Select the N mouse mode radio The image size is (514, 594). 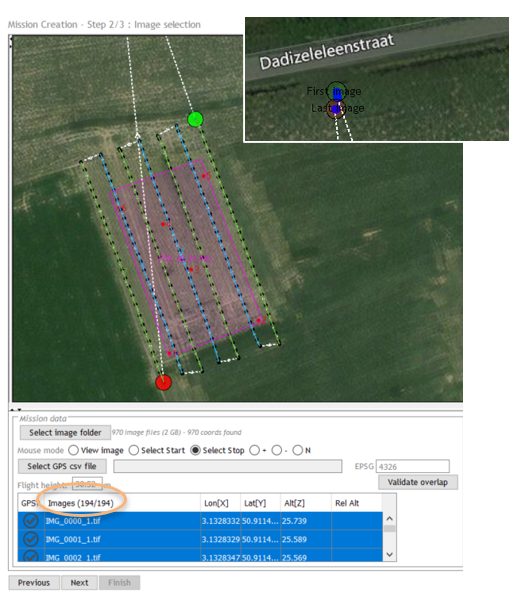coord(298,450)
